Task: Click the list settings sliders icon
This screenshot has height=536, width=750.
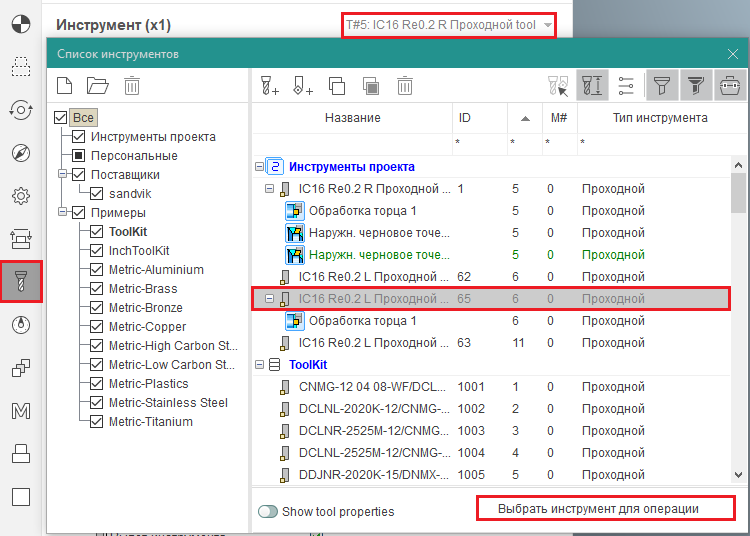Action: [626, 86]
